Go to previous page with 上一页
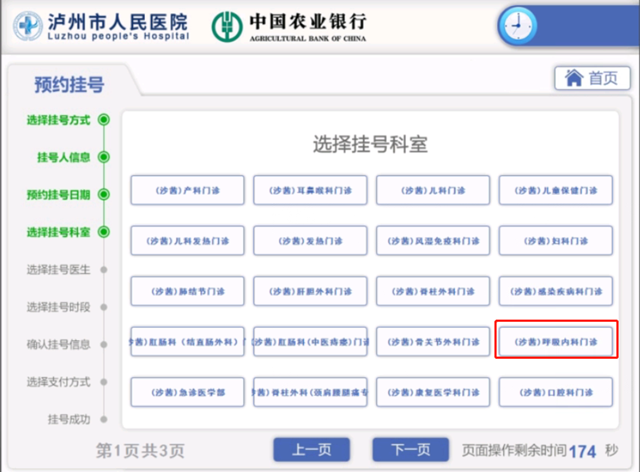Viewport: 640px width, 472px height. pos(312,450)
